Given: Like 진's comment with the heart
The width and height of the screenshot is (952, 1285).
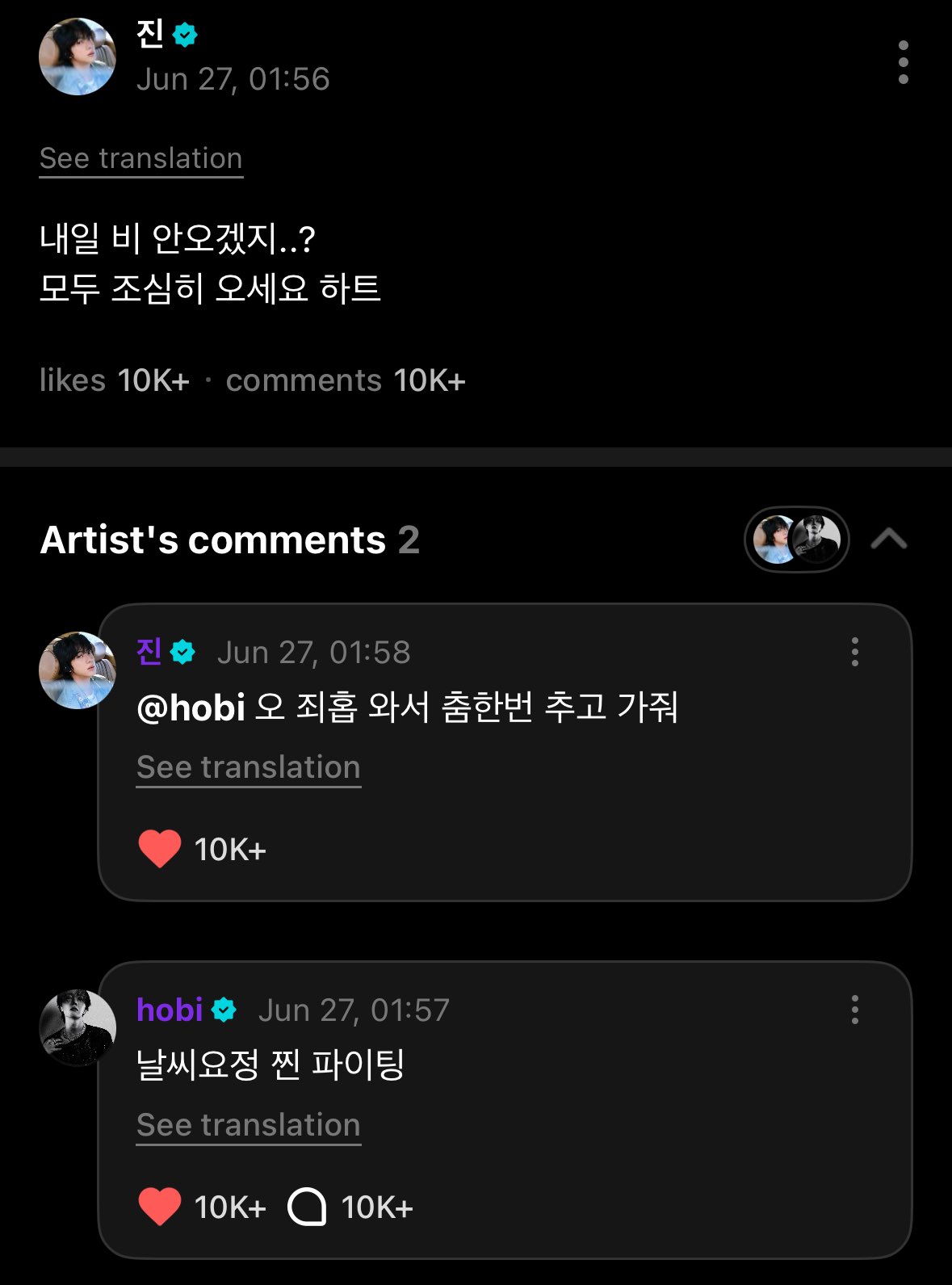Looking at the screenshot, I should tap(160, 849).
